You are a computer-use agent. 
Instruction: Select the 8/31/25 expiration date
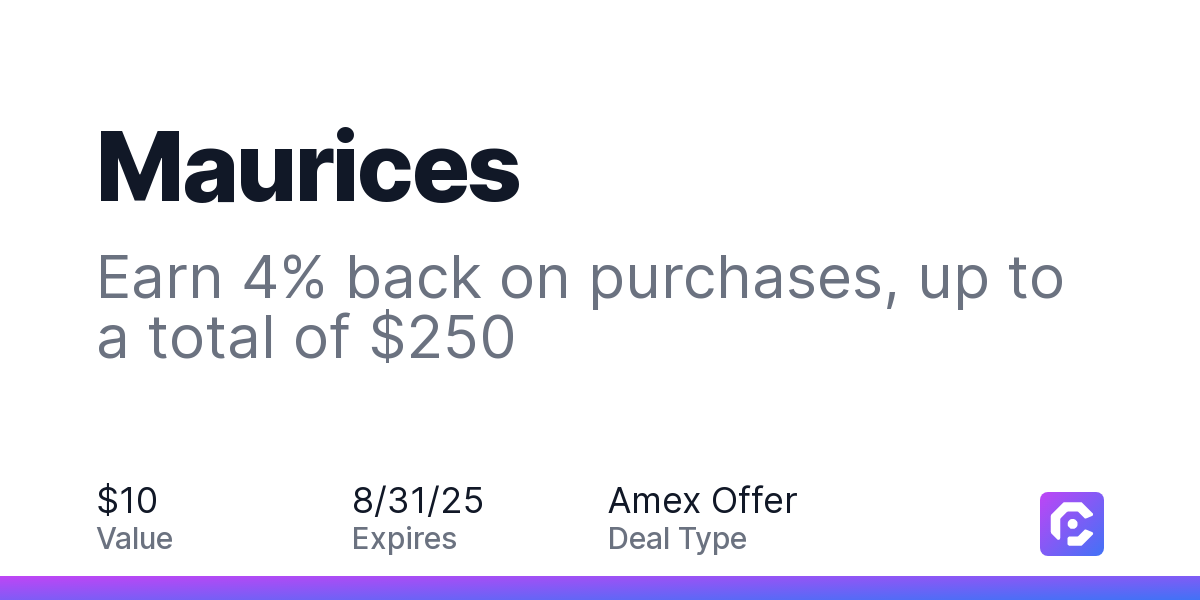418,500
